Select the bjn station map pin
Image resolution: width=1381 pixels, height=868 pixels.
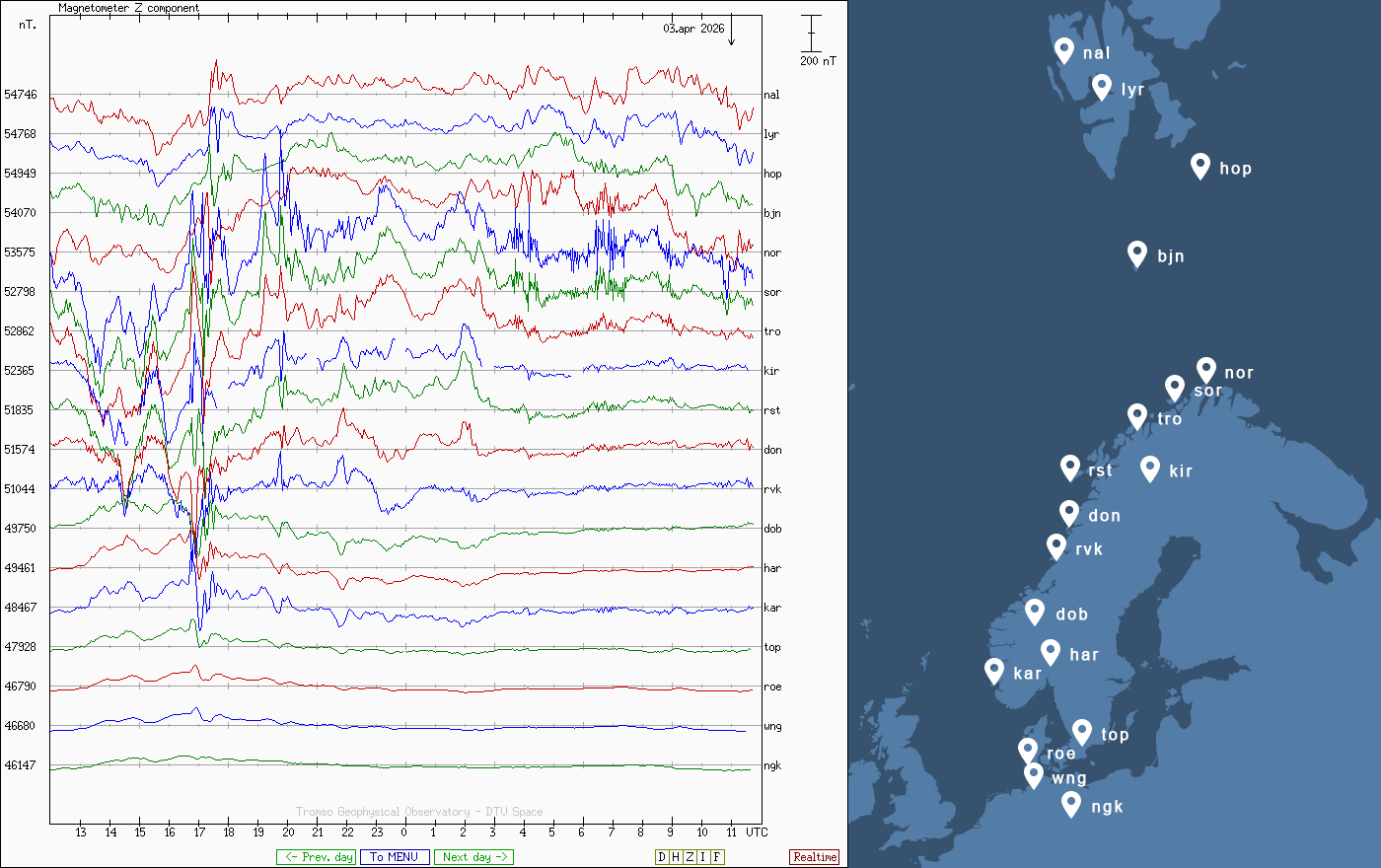click(x=1136, y=253)
